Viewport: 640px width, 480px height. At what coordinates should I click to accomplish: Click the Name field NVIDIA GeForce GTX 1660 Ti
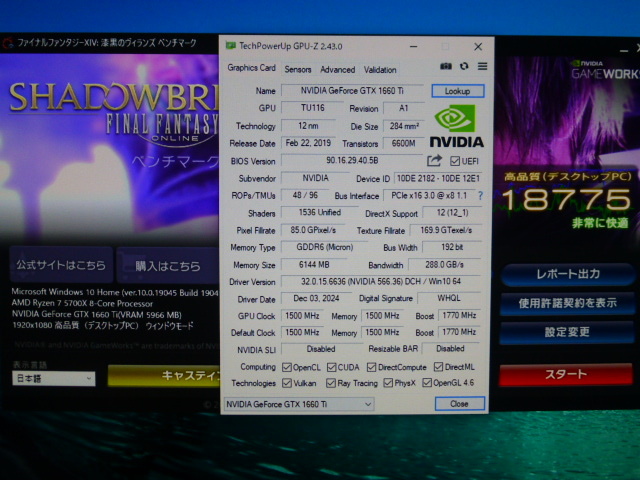click(353, 91)
